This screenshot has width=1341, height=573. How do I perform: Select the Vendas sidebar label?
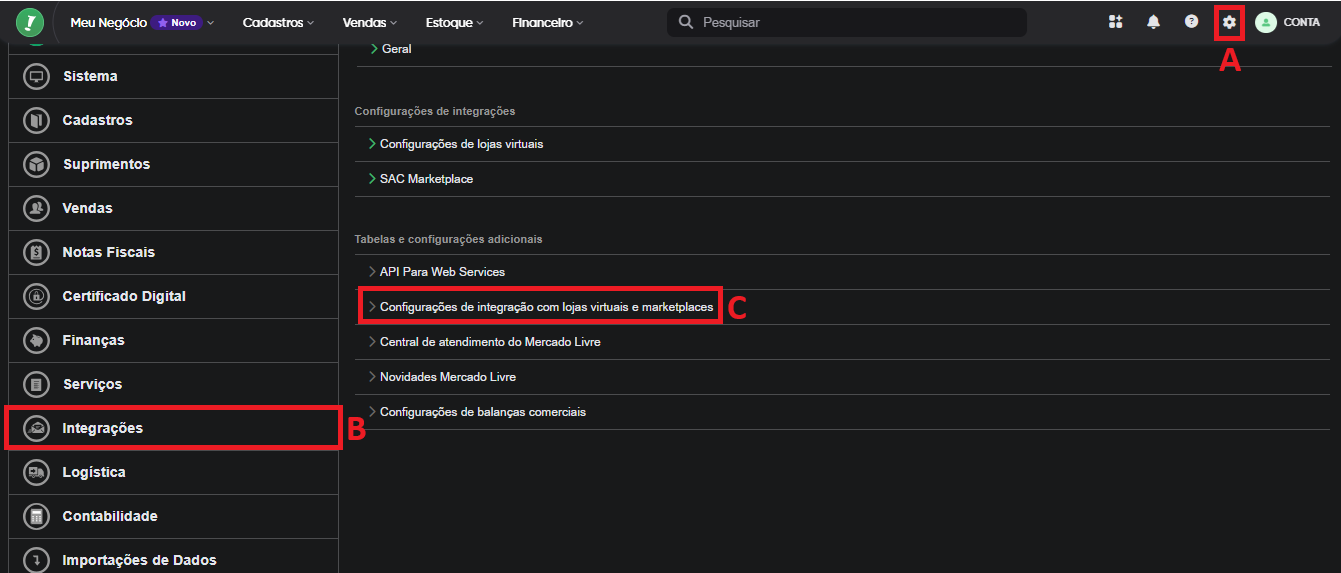(x=88, y=208)
